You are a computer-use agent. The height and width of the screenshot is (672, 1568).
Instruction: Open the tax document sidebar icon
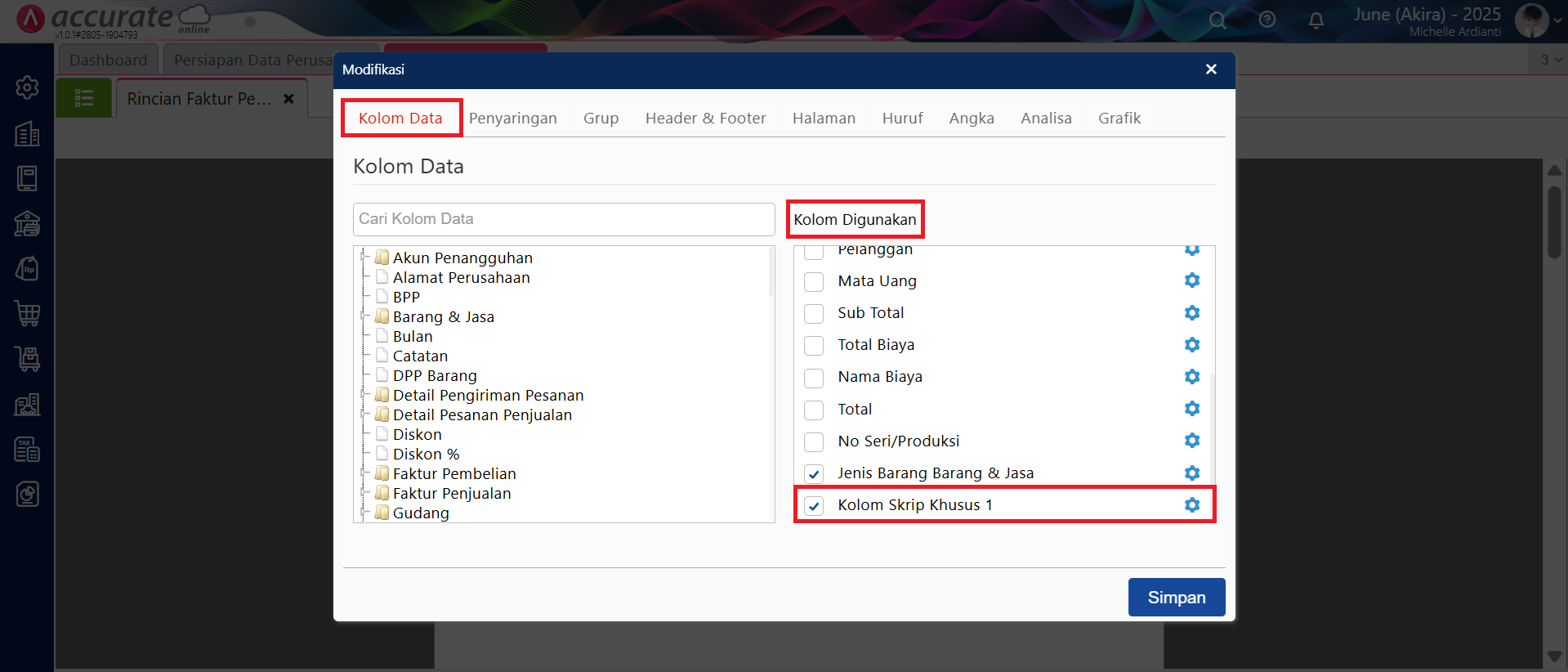click(x=27, y=449)
